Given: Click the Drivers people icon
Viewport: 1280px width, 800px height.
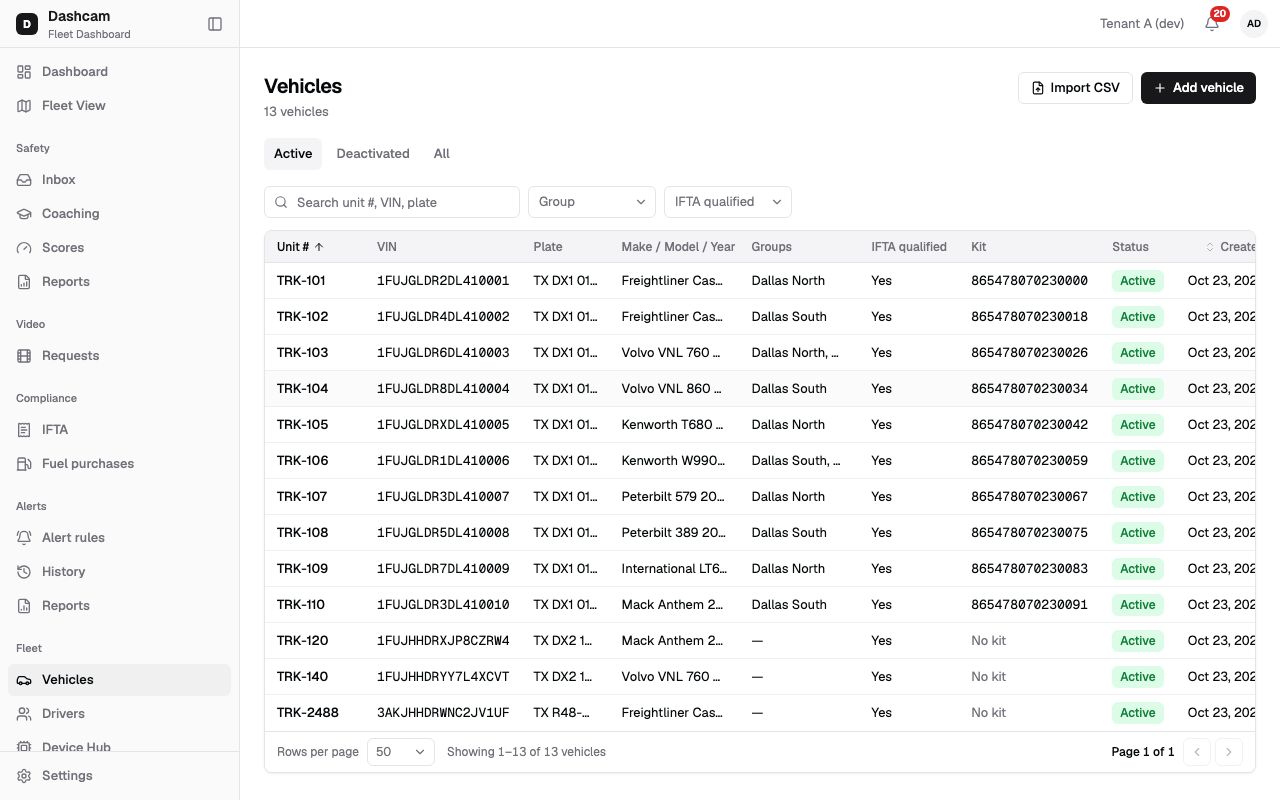Looking at the screenshot, I should pos(24,714).
